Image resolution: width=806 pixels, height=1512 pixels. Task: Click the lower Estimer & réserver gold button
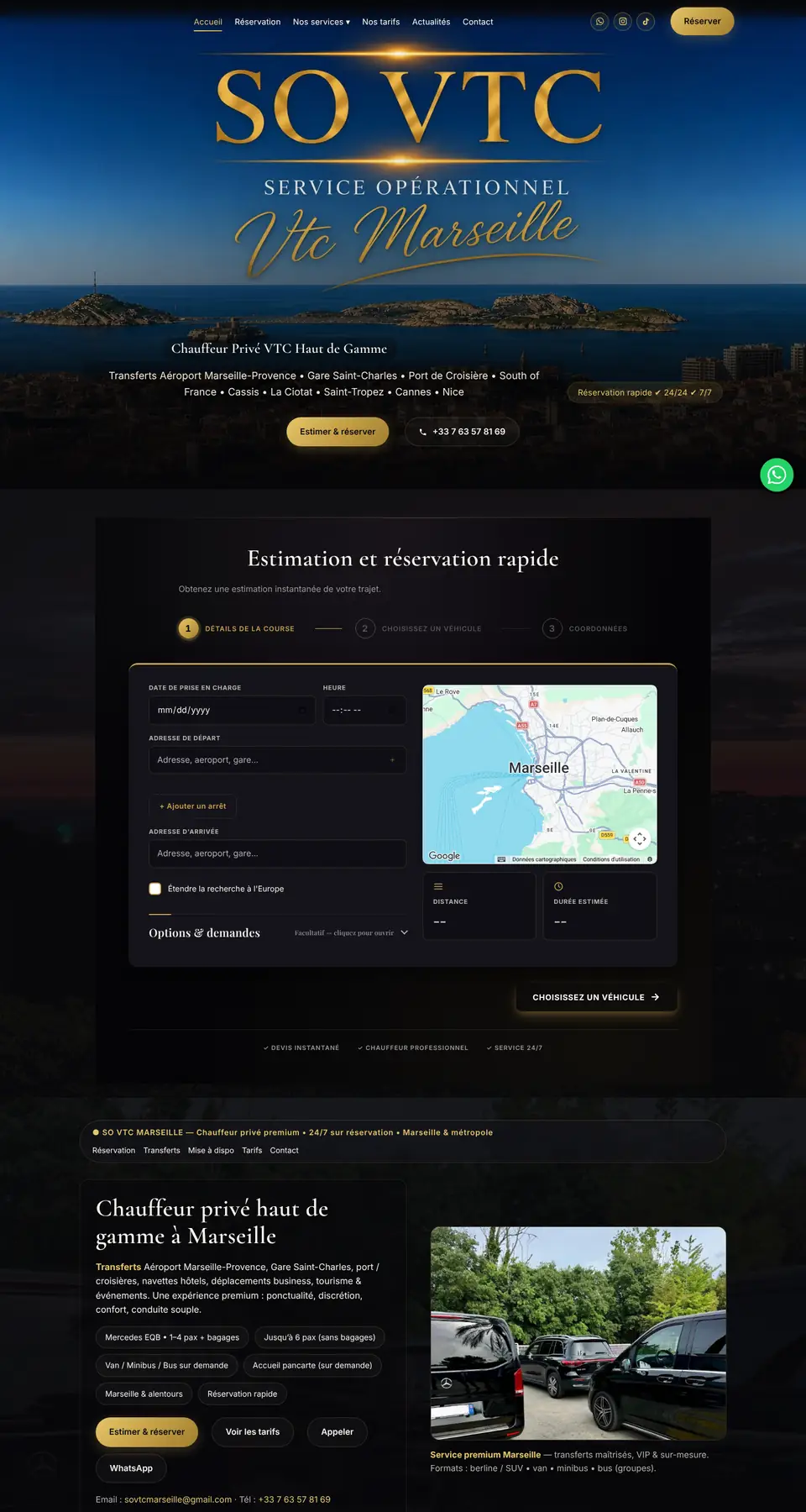(x=147, y=1432)
